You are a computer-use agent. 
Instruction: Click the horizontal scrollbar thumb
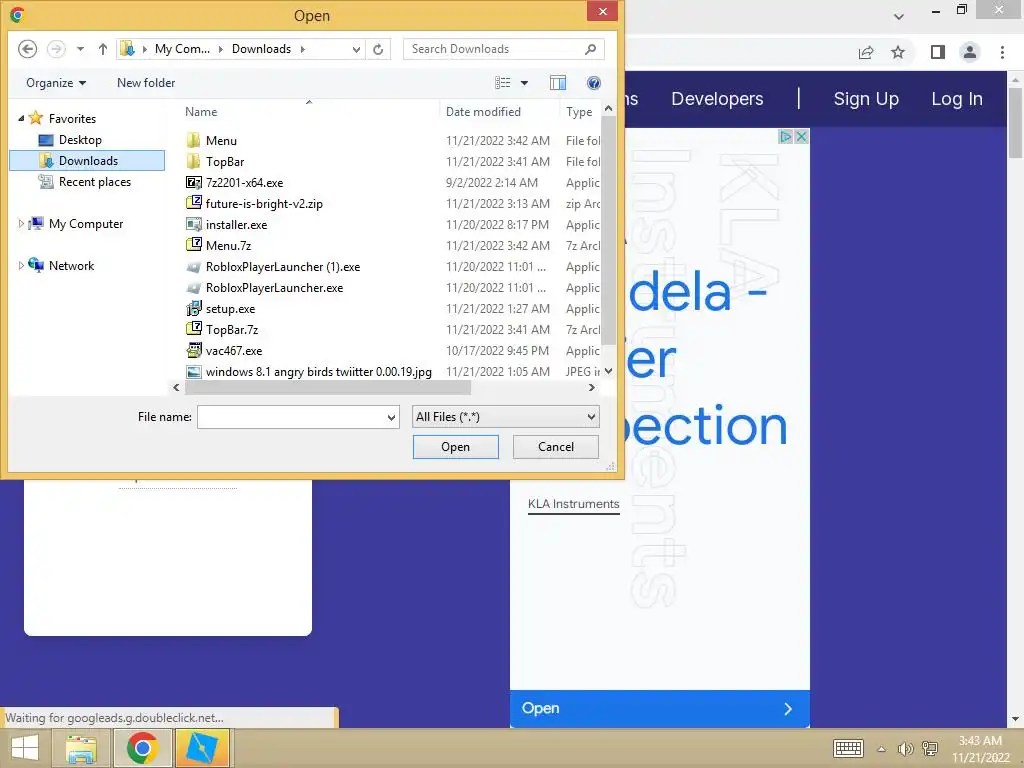(x=328, y=388)
